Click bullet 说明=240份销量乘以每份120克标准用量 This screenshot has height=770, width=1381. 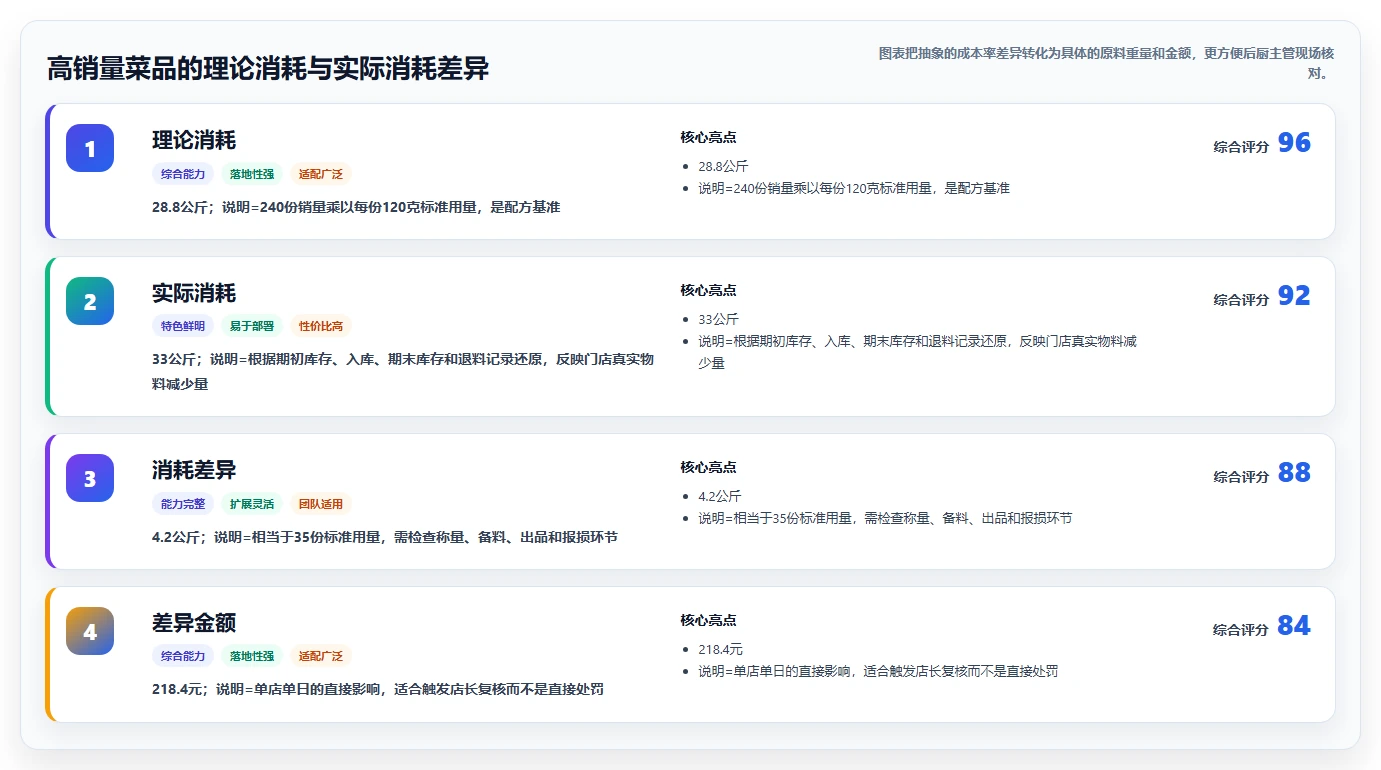click(x=854, y=189)
